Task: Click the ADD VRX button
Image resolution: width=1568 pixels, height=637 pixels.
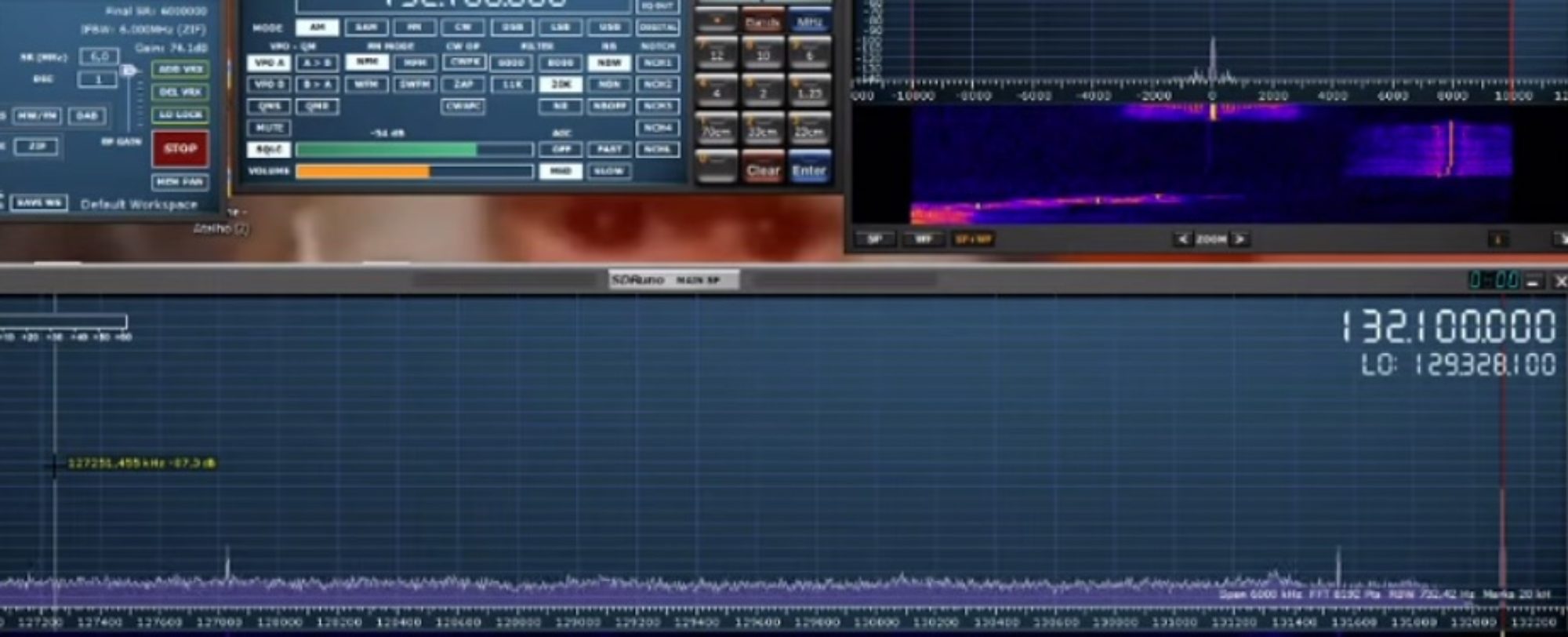Action: (x=180, y=69)
